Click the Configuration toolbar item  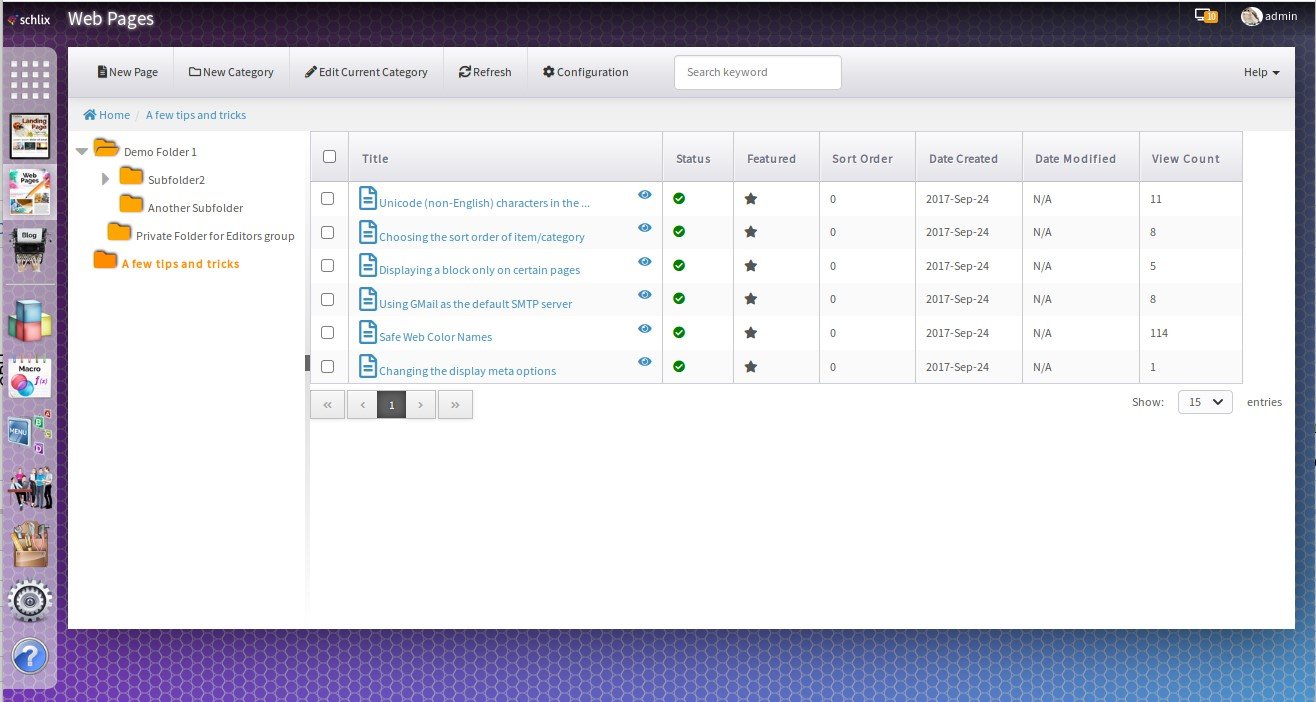pyautogui.click(x=585, y=72)
